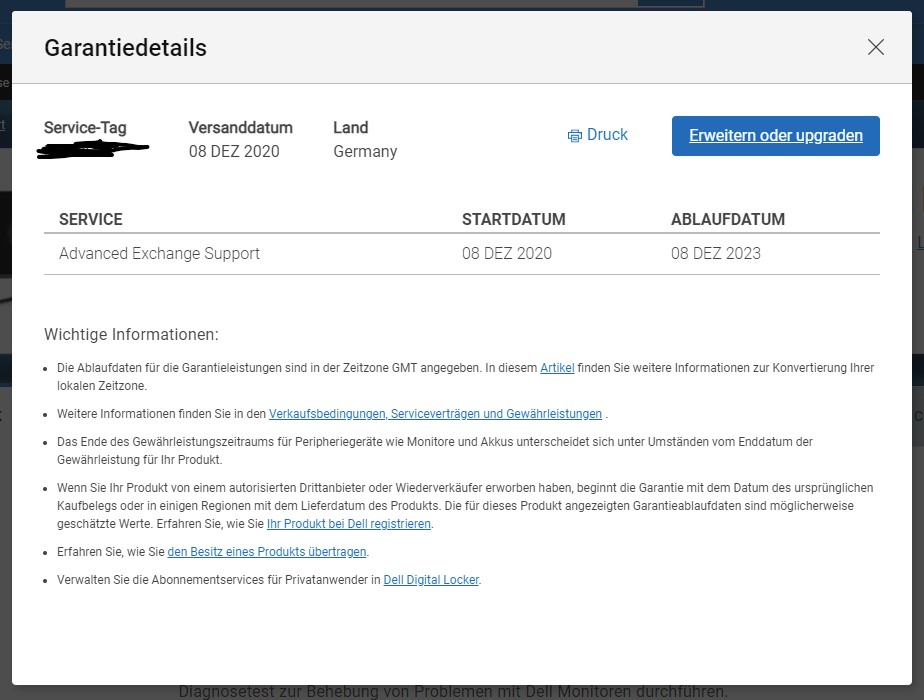Click the SERVICE column header
The image size is (924, 700).
(90, 219)
